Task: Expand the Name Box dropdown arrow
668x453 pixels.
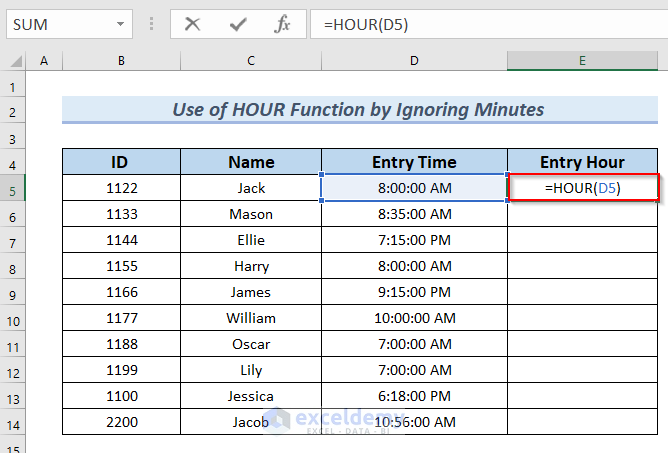Action: coord(120,24)
